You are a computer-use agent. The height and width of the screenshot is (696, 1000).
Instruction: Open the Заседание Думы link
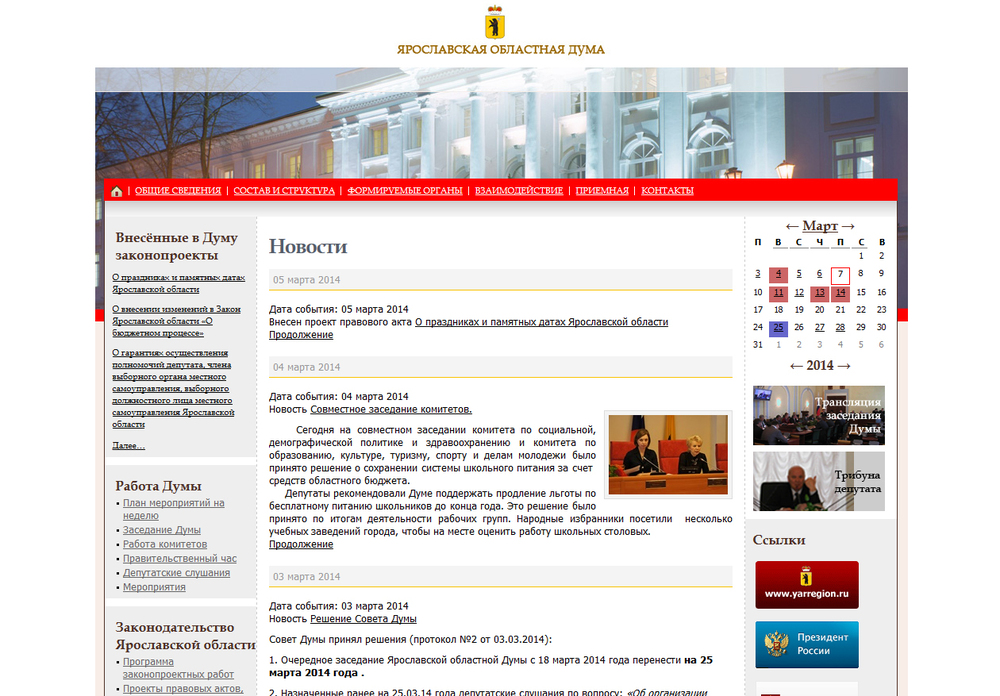[161, 530]
